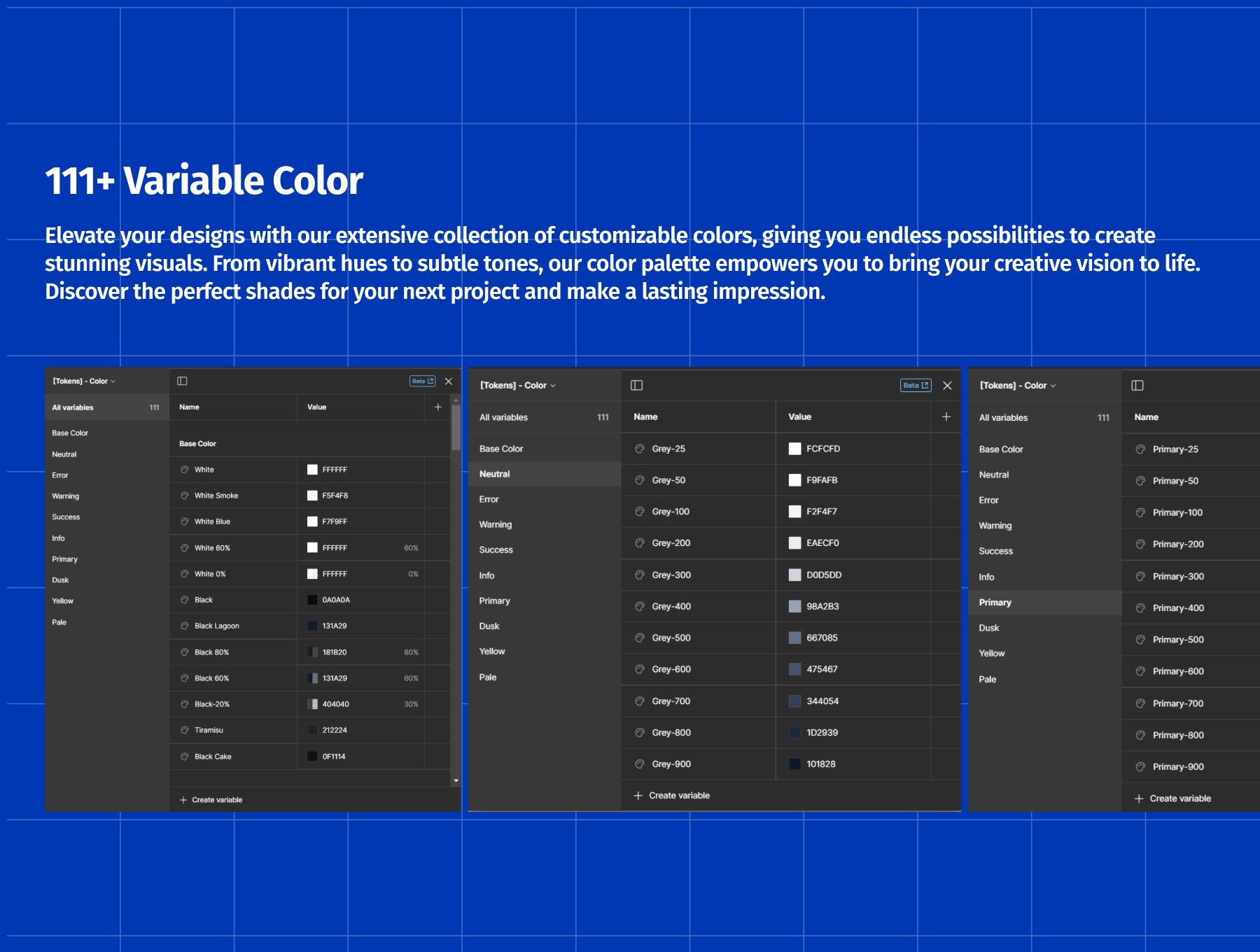This screenshot has width=1260, height=952.
Task: Click the Grey-200 variable name
Action: [x=671, y=543]
